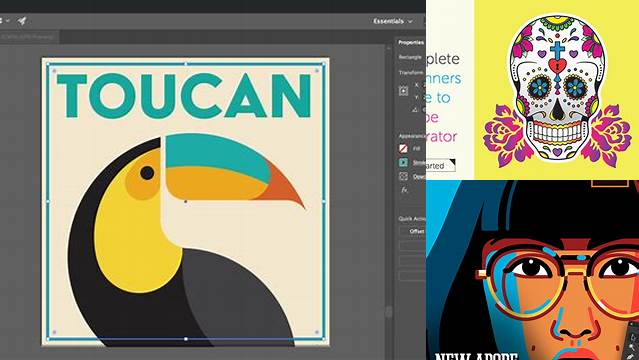Screen dimensions: 639x360
Task: Click the fx effects icon
Action: click(404, 190)
